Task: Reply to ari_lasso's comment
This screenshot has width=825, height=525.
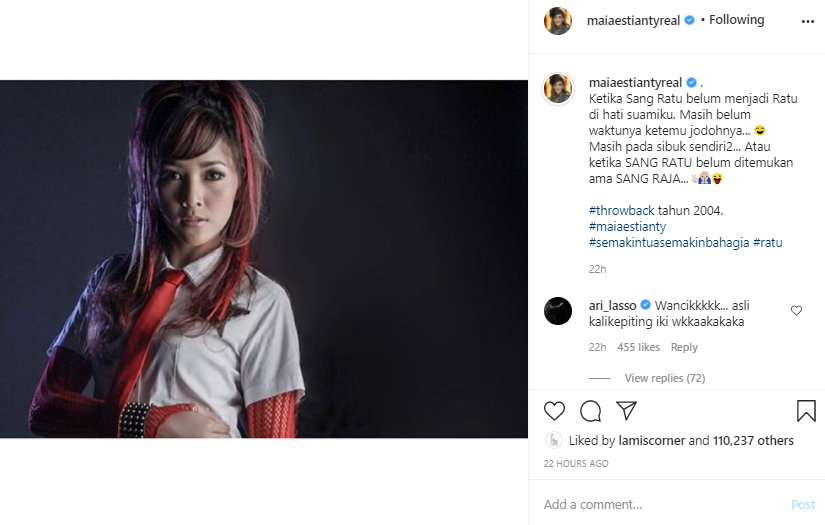Action: [x=684, y=347]
